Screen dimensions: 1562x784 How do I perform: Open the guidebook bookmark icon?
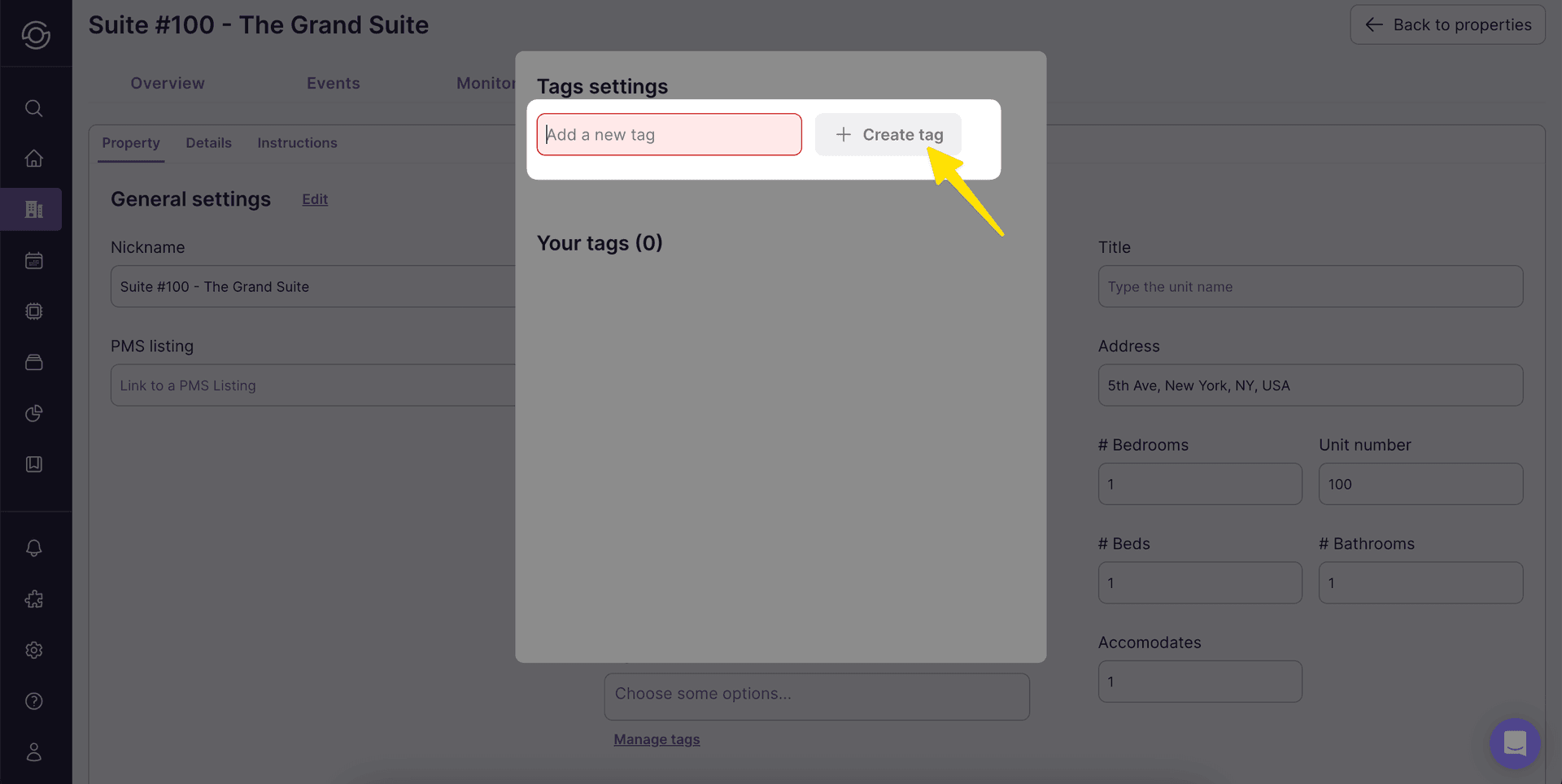point(33,464)
